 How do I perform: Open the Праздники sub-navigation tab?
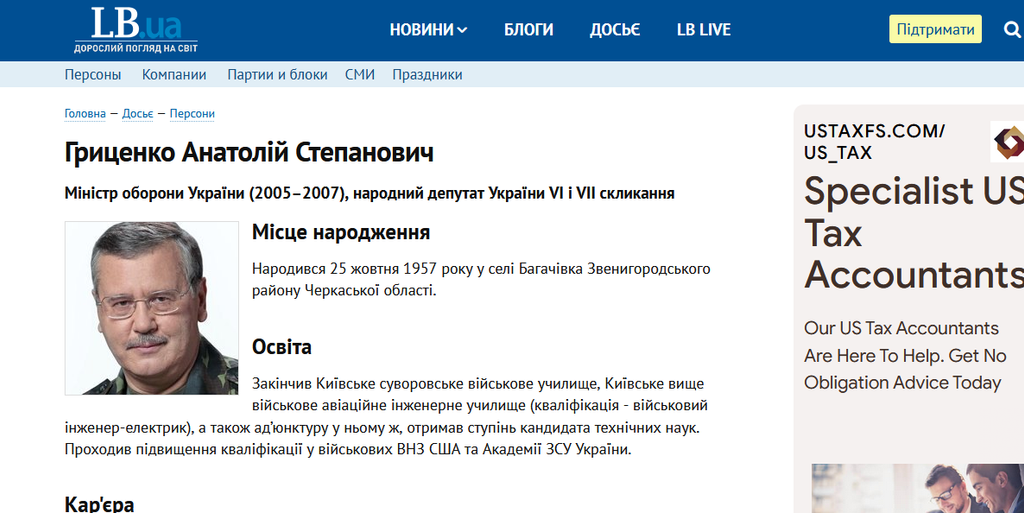point(427,74)
